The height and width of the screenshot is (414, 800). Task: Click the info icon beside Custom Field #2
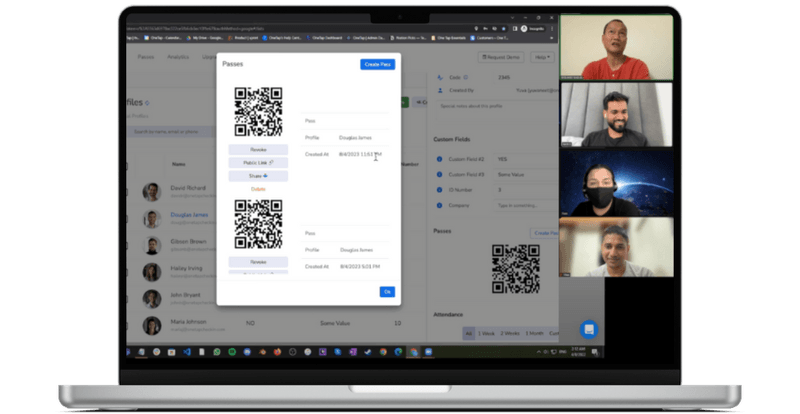440,159
